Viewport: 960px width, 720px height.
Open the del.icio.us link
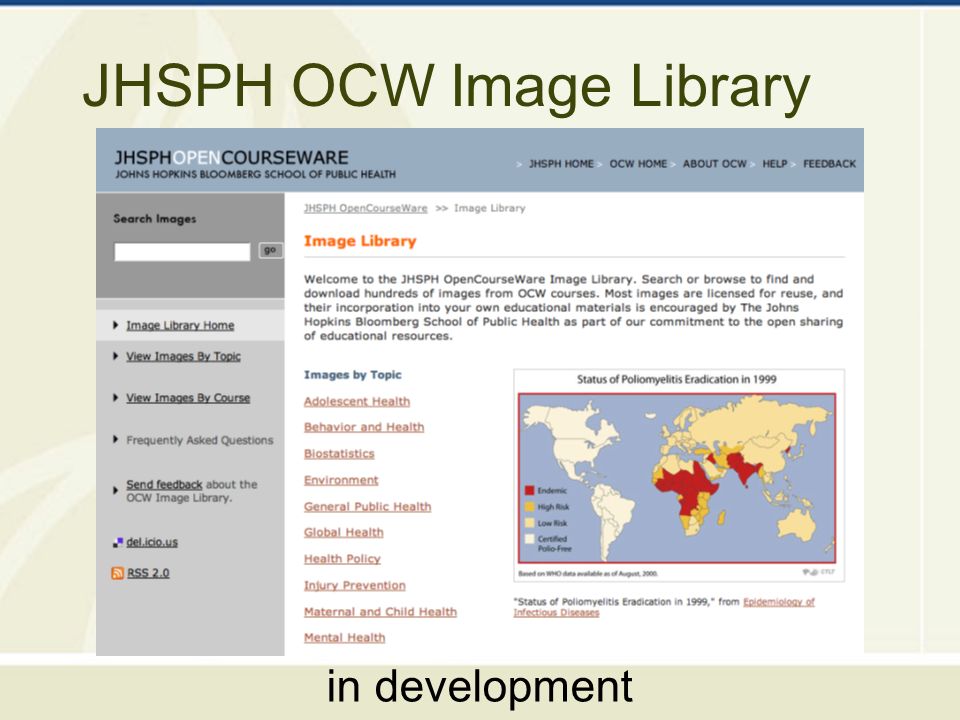click(x=152, y=542)
